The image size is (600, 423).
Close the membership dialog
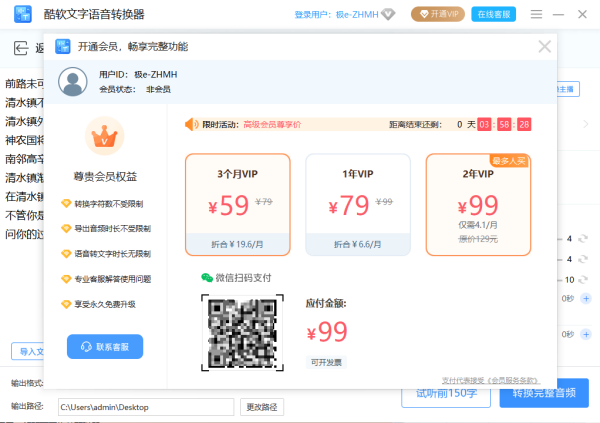click(545, 47)
